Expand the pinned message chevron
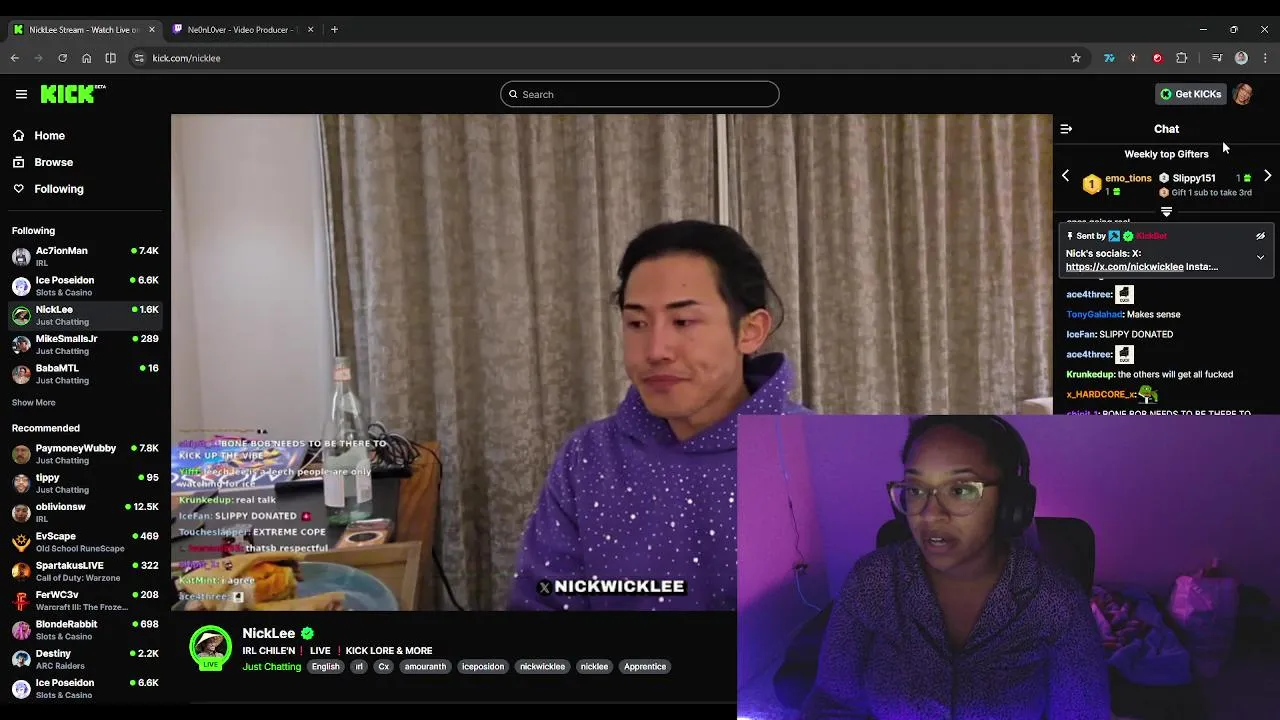The image size is (1280, 720). (x=1260, y=258)
